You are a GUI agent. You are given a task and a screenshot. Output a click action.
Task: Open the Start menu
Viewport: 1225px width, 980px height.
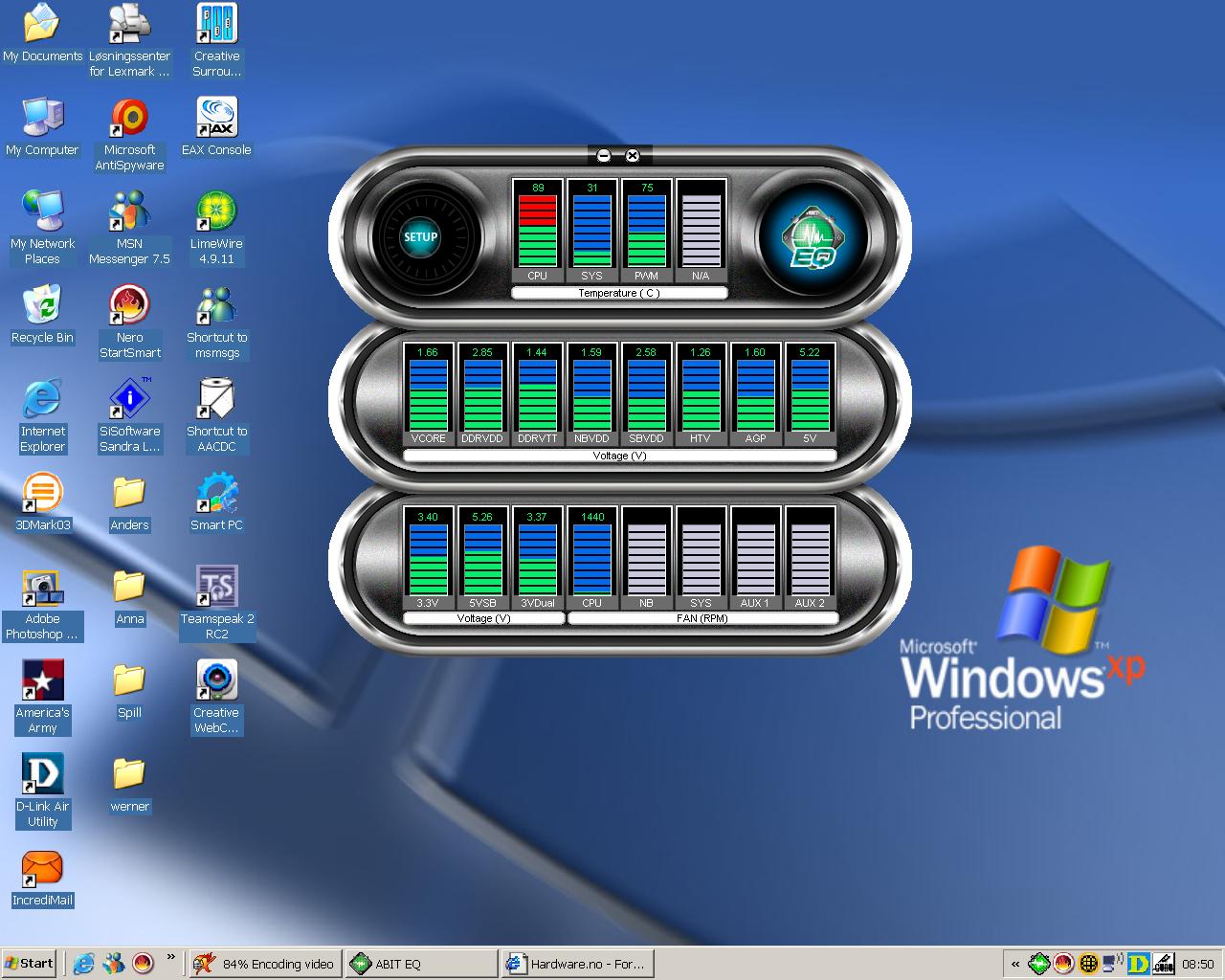coord(29,964)
